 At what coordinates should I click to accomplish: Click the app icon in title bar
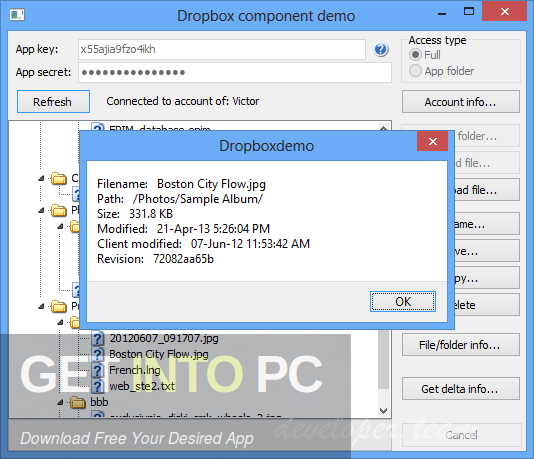click(17, 15)
